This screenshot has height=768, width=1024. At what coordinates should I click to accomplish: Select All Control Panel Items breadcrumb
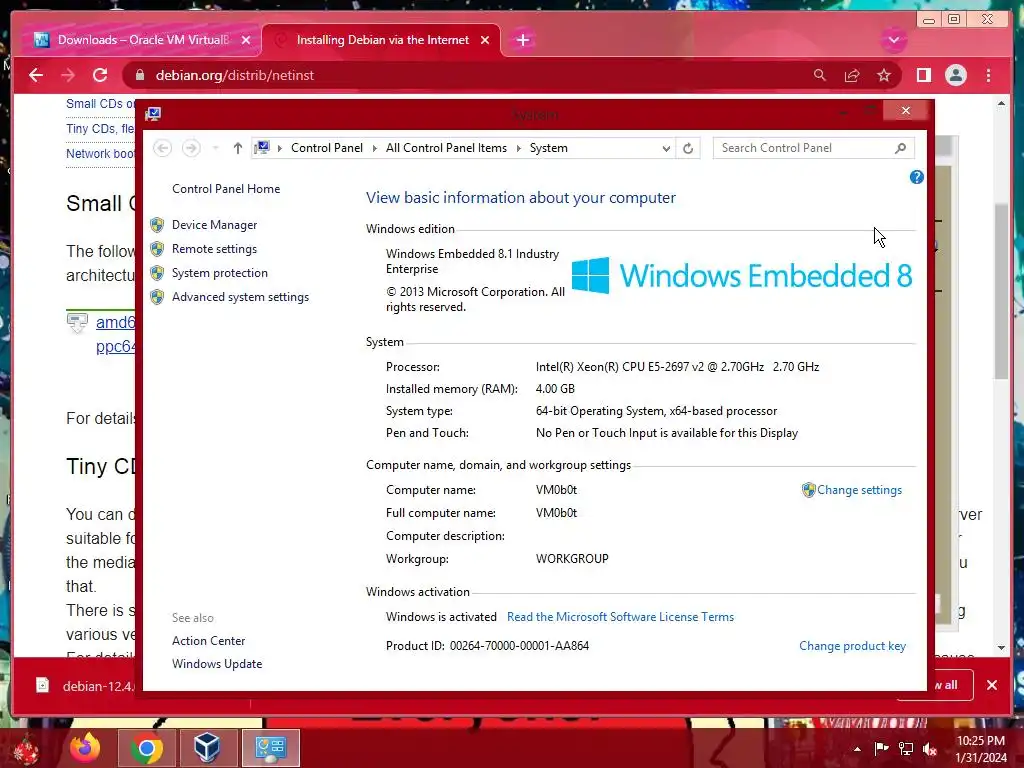[446, 148]
